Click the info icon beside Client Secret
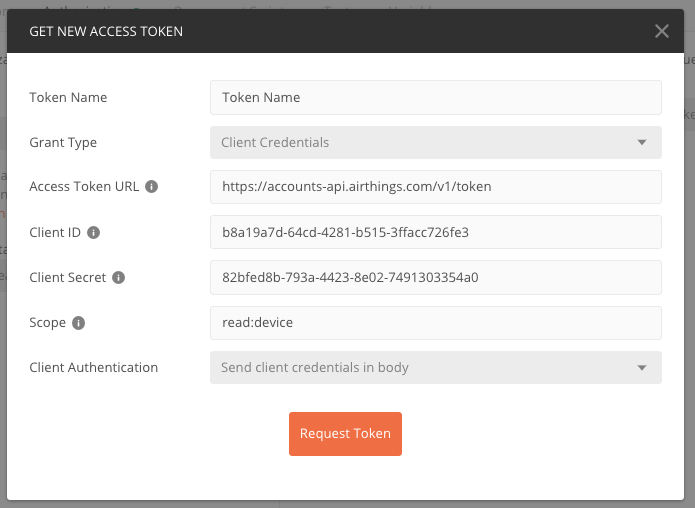The image size is (695, 508). click(118, 277)
